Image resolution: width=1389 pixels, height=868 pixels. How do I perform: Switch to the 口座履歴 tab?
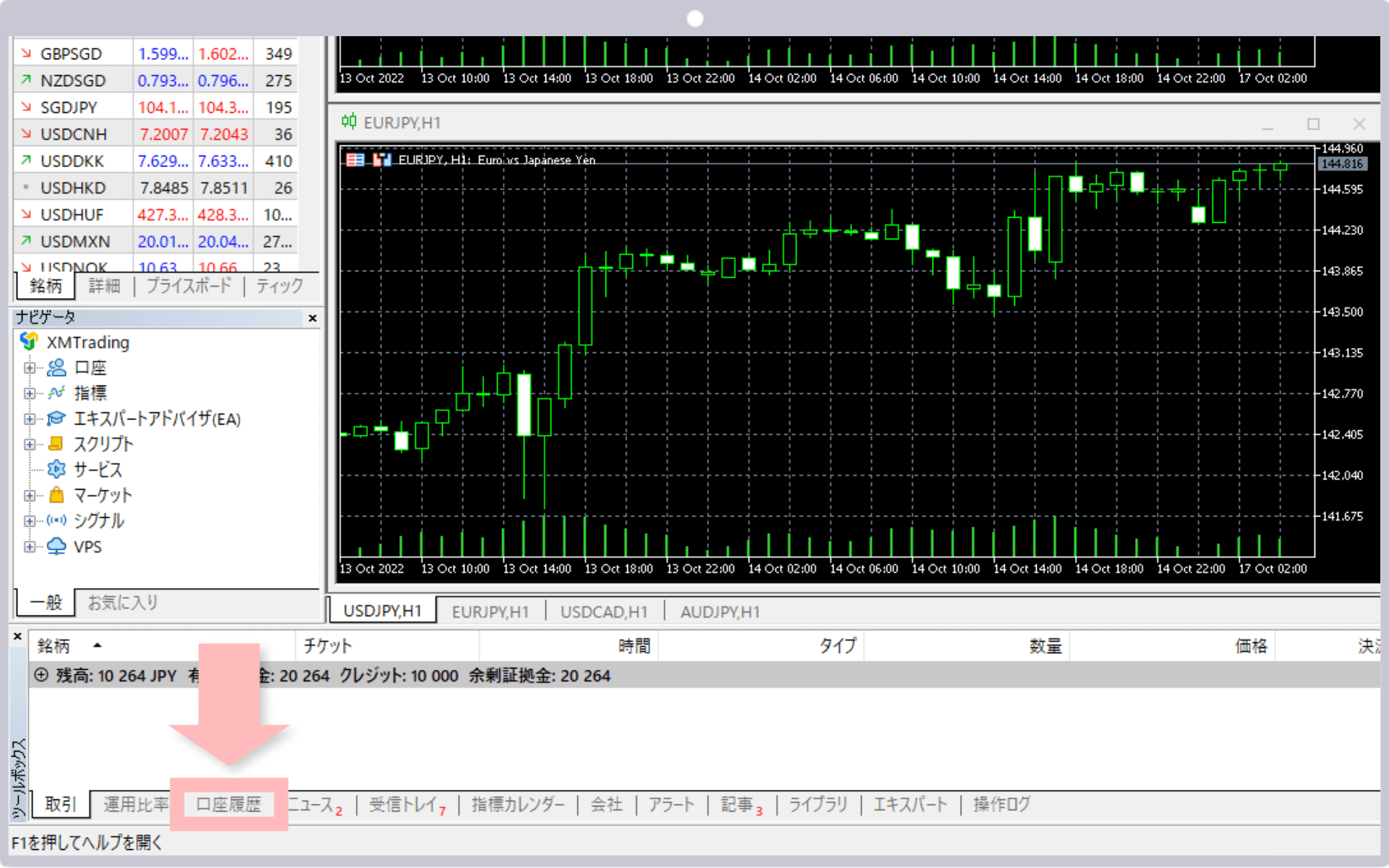click(x=229, y=804)
